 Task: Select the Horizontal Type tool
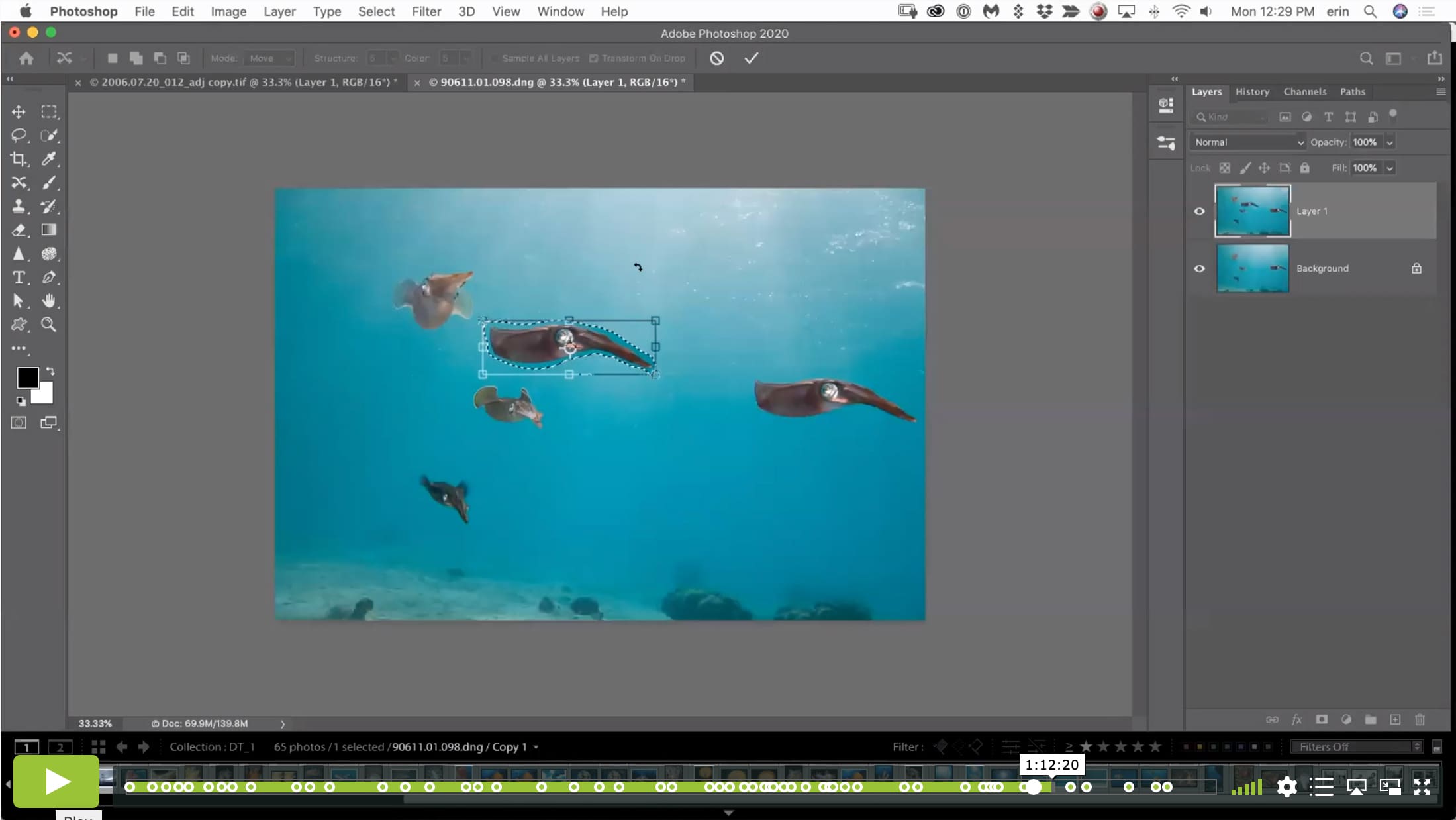click(x=19, y=278)
